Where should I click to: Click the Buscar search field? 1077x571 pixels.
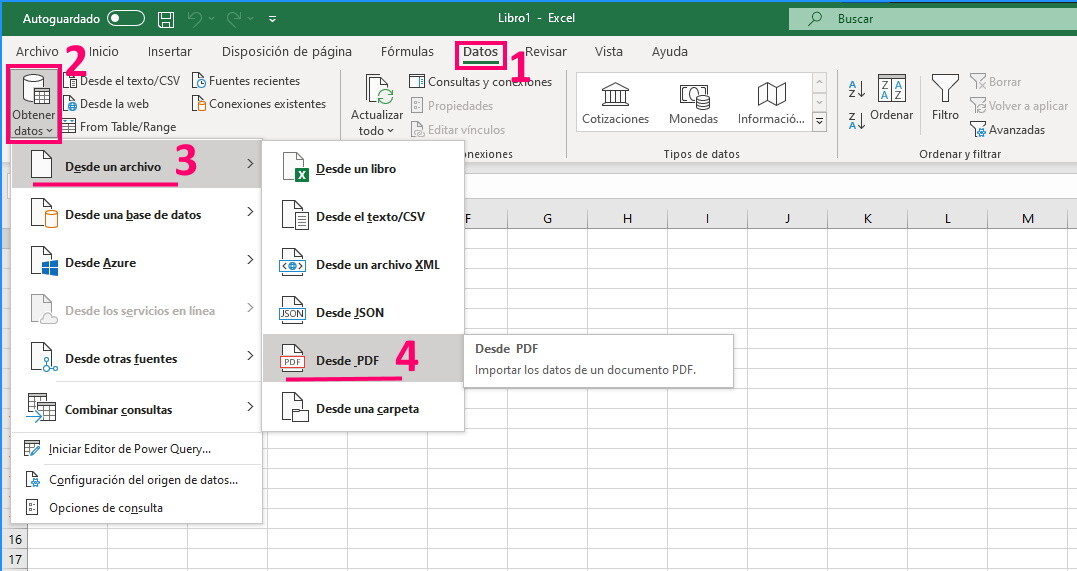(933, 19)
